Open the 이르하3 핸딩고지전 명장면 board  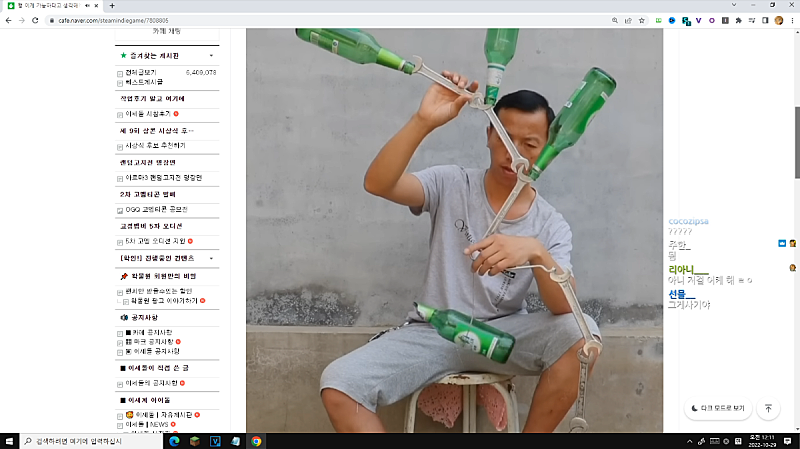pyautogui.click(x=164, y=178)
